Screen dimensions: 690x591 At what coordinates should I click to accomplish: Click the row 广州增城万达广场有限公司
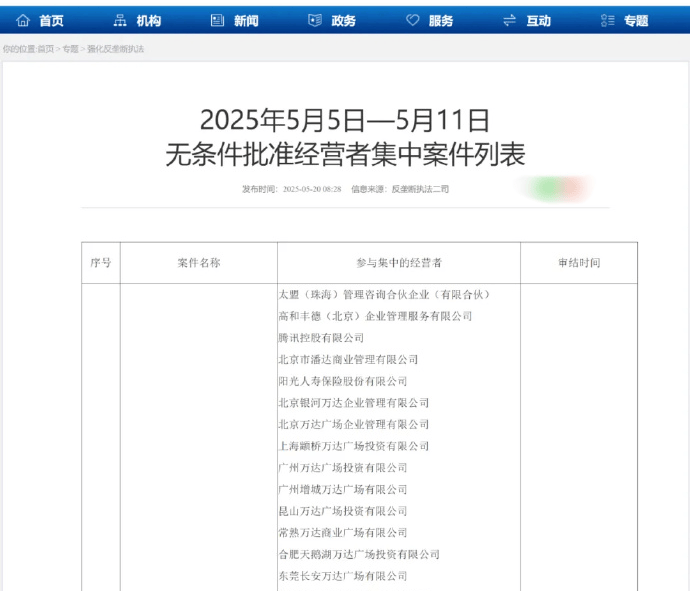coord(343,489)
